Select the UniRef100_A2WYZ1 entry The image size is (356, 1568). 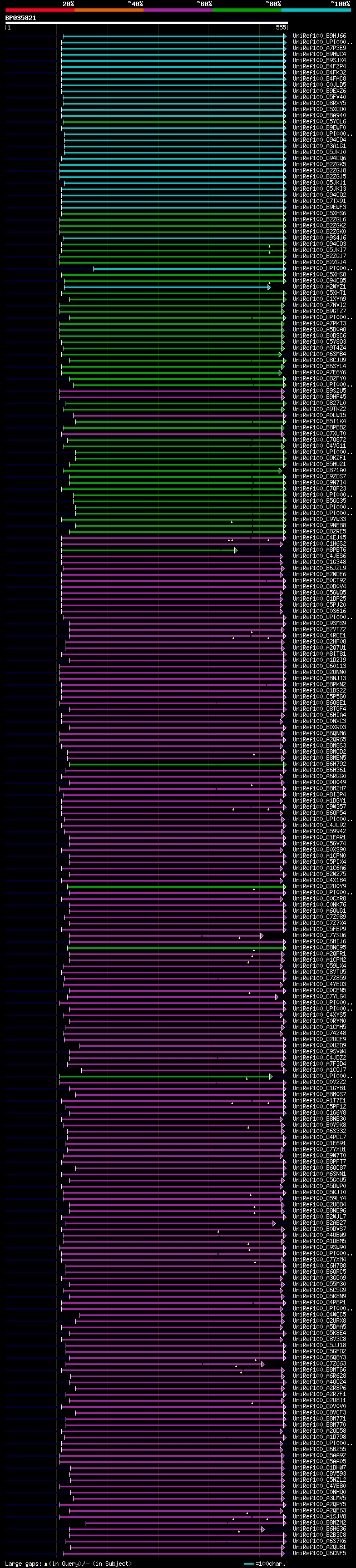[319, 286]
